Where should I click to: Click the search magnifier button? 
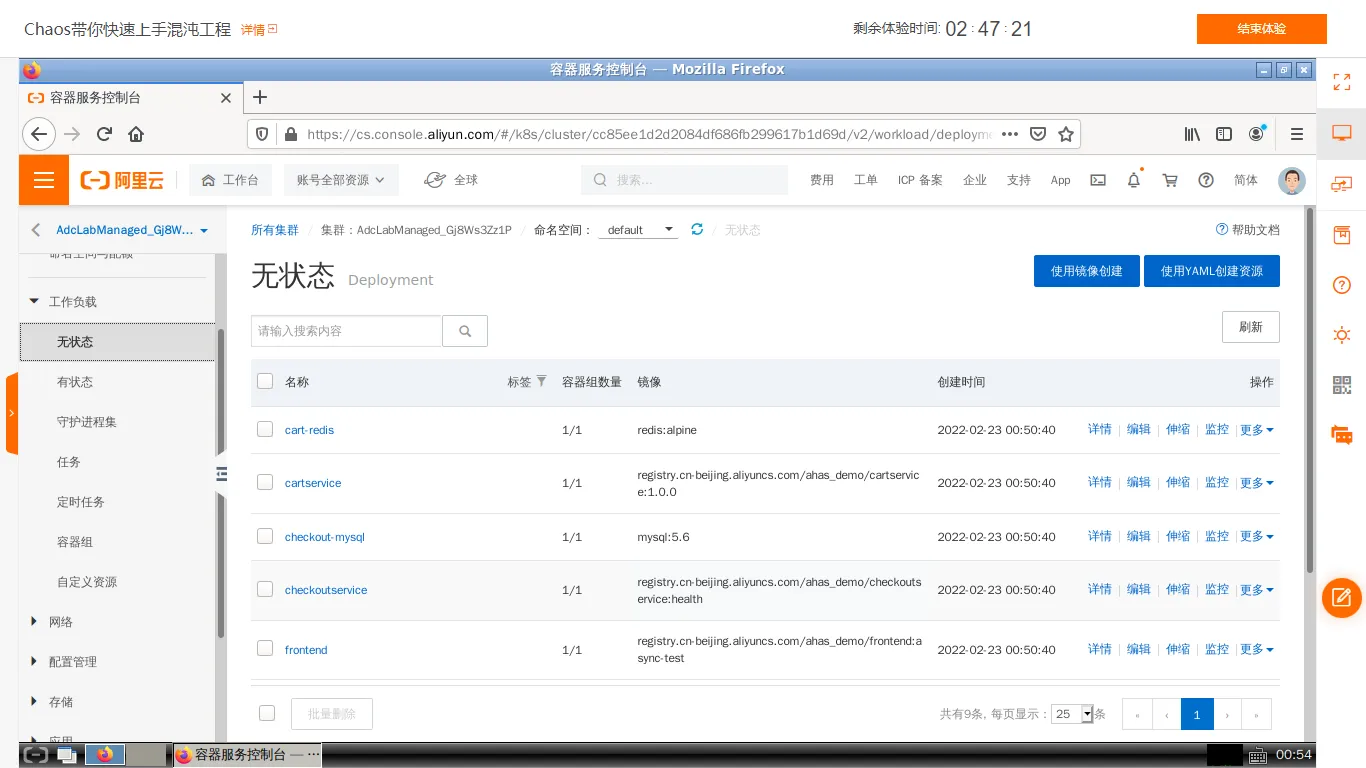[x=465, y=331]
